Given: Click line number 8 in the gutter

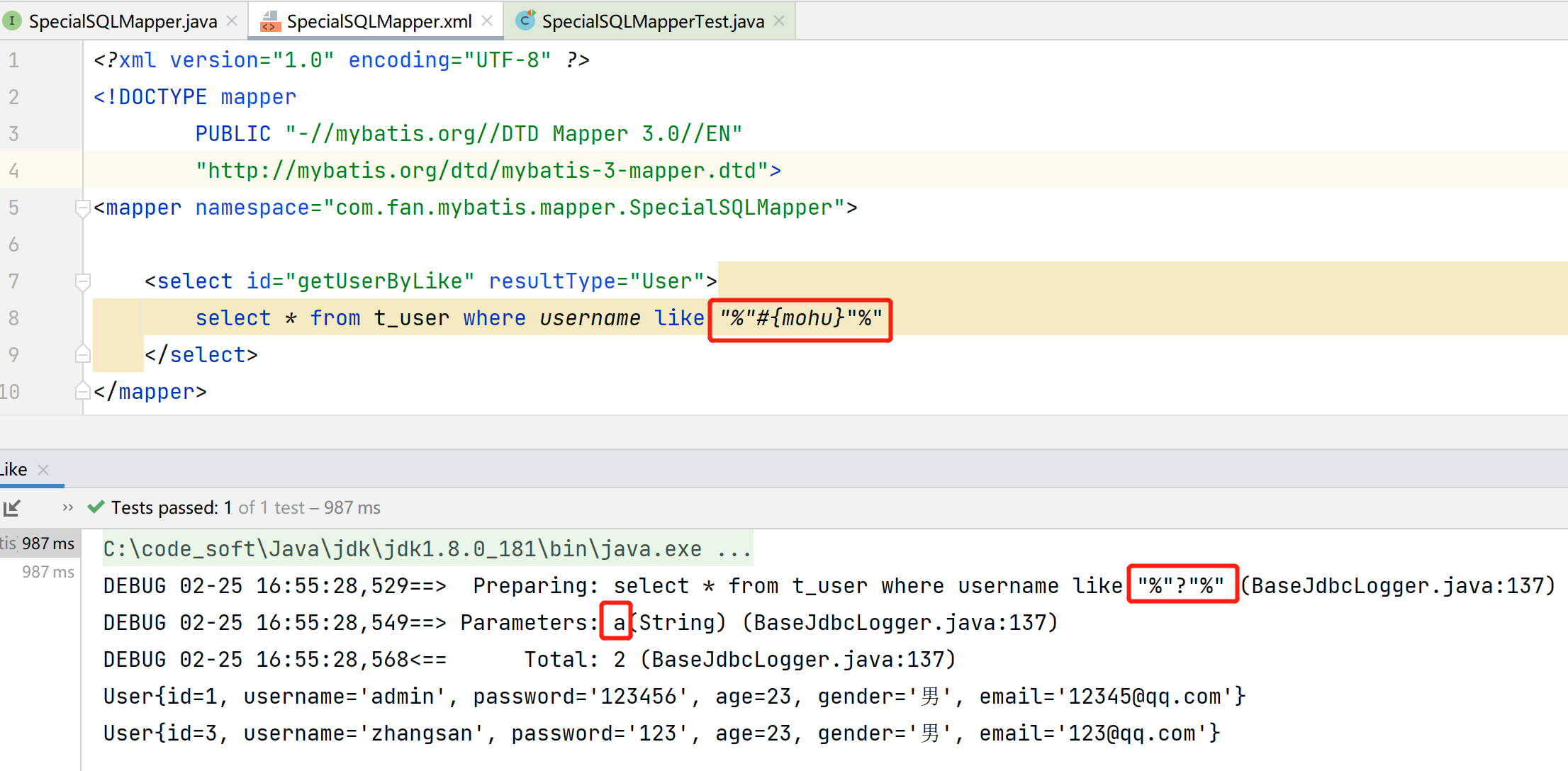Looking at the screenshot, I should 13,318.
